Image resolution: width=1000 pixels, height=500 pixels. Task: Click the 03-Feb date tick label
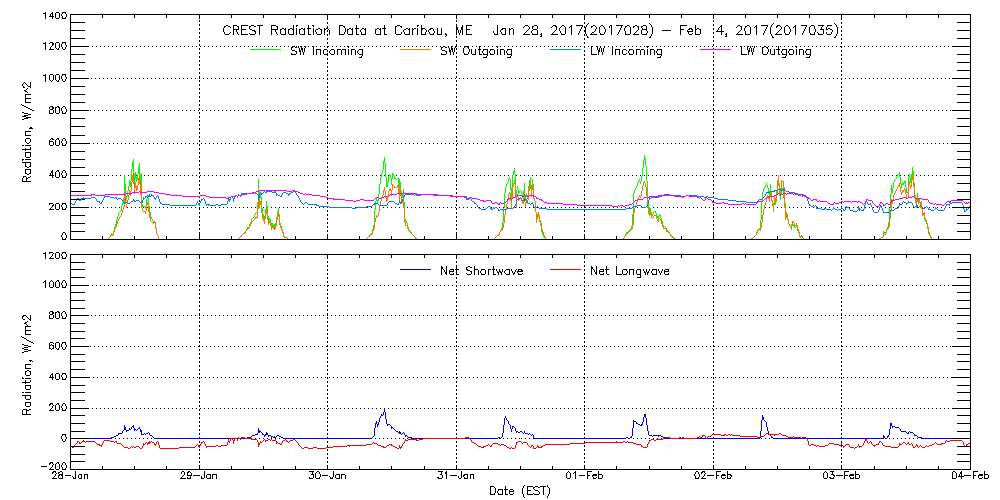click(x=841, y=476)
